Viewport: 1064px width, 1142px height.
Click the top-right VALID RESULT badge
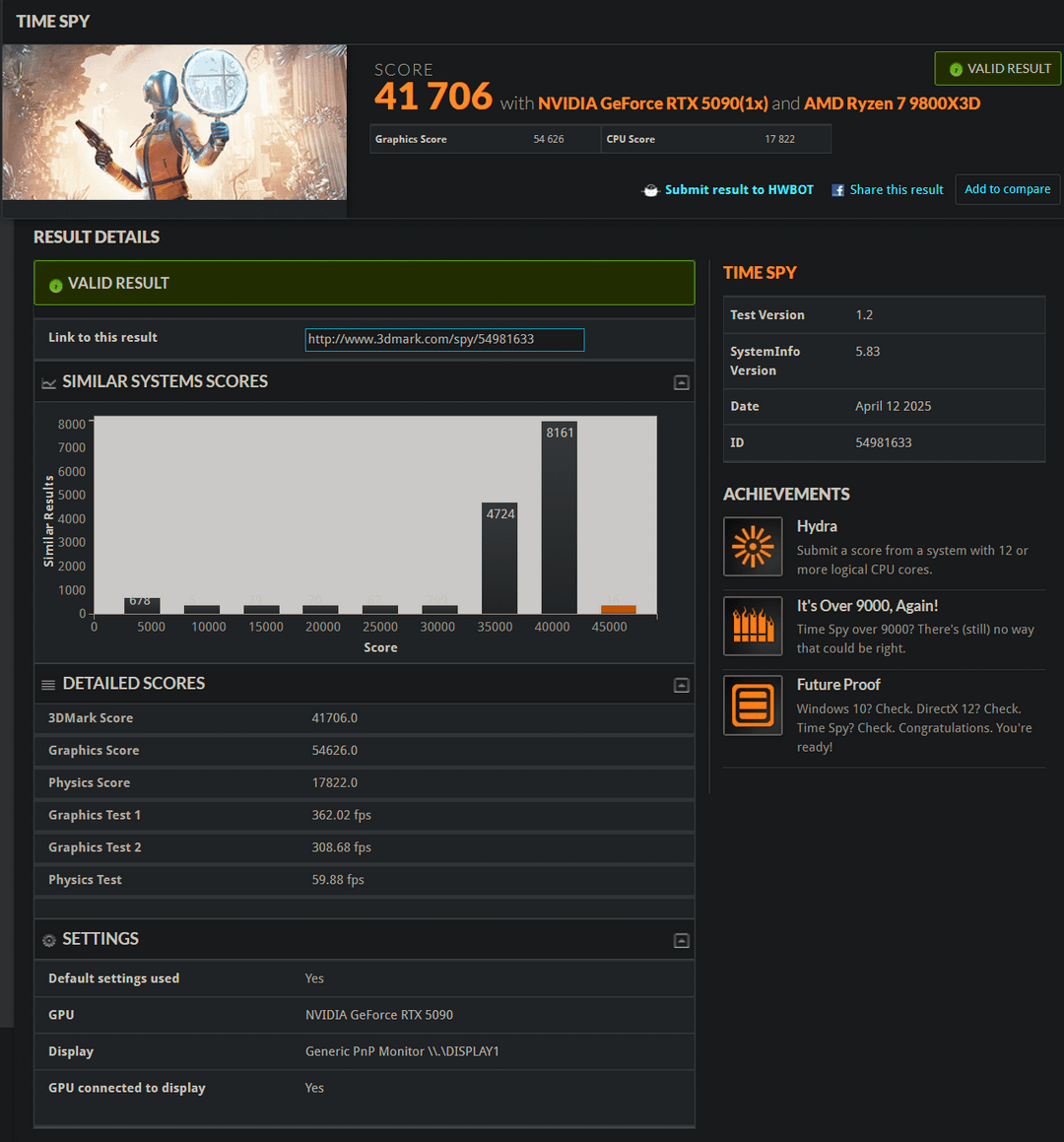(998, 68)
